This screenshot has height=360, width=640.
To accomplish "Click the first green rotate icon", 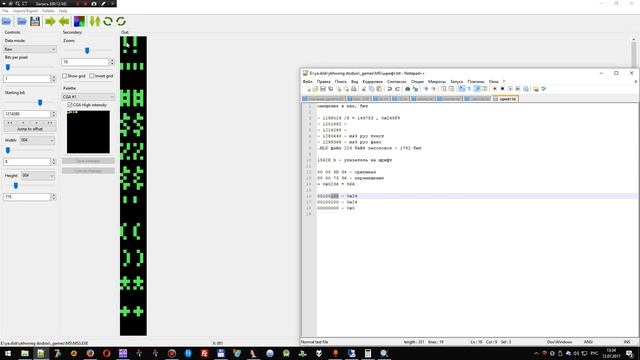I will pos(108,21).
